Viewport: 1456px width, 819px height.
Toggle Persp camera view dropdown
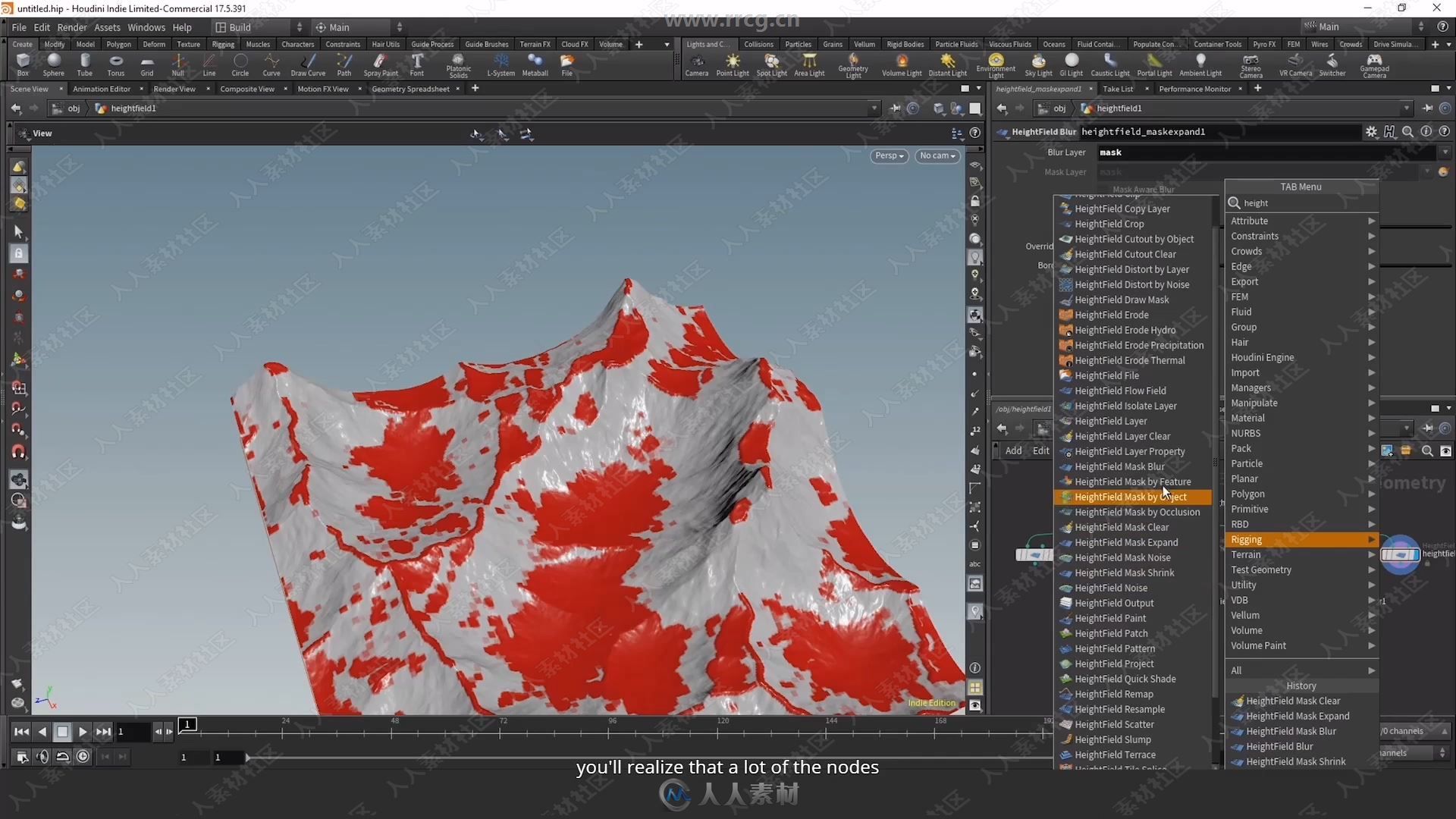click(888, 155)
